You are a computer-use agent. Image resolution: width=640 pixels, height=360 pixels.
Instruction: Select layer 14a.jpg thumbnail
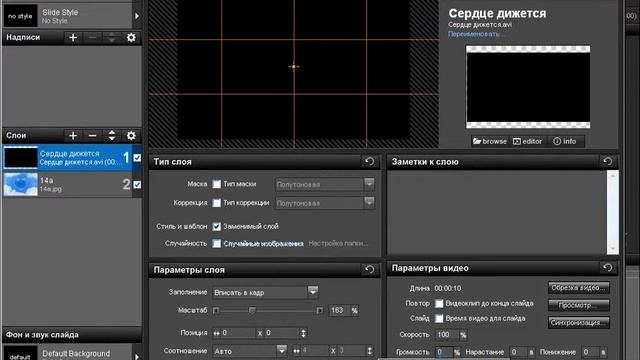click(20, 184)
